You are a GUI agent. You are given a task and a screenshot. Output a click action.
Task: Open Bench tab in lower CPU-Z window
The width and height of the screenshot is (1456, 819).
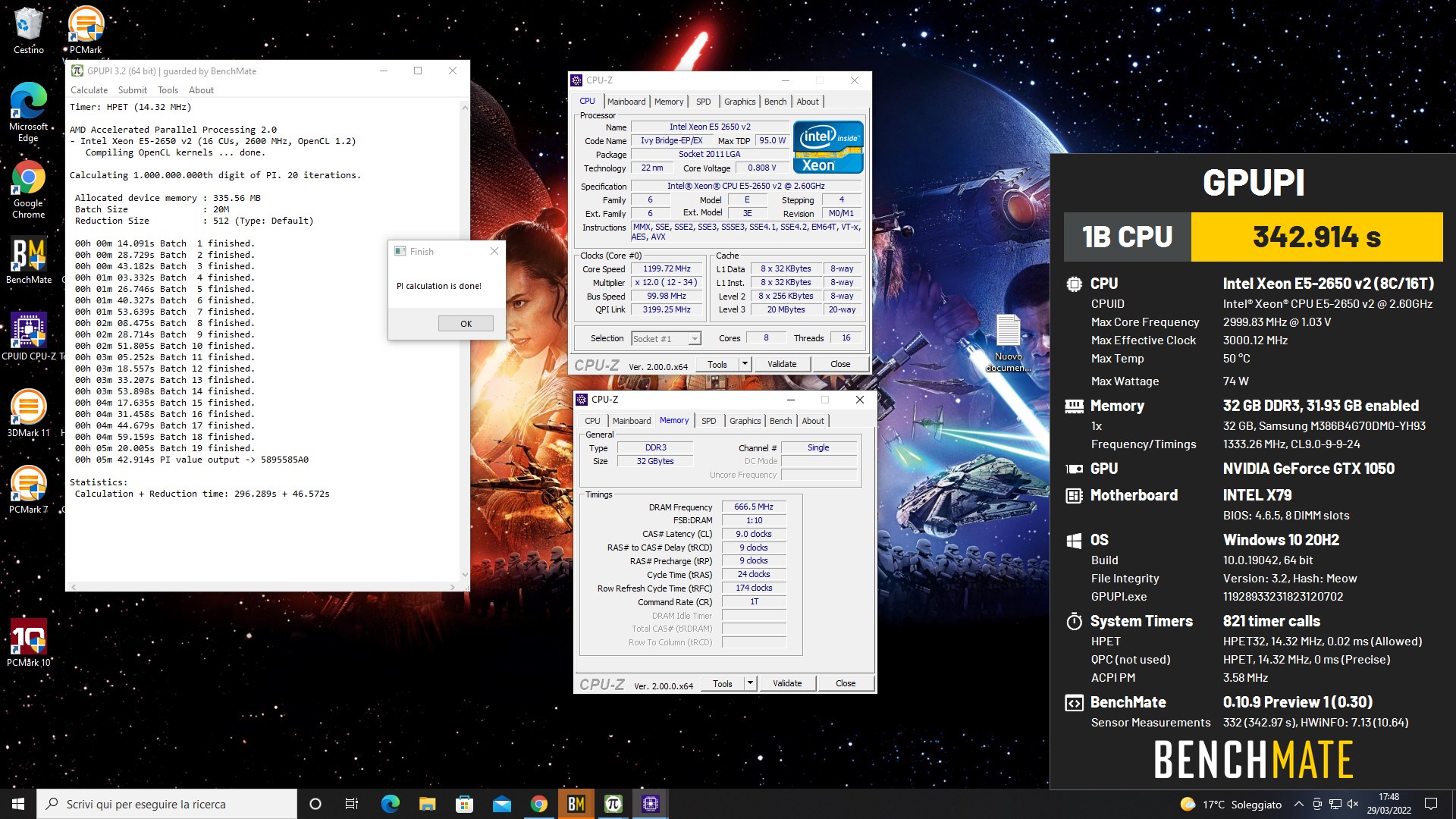(780, 421)
